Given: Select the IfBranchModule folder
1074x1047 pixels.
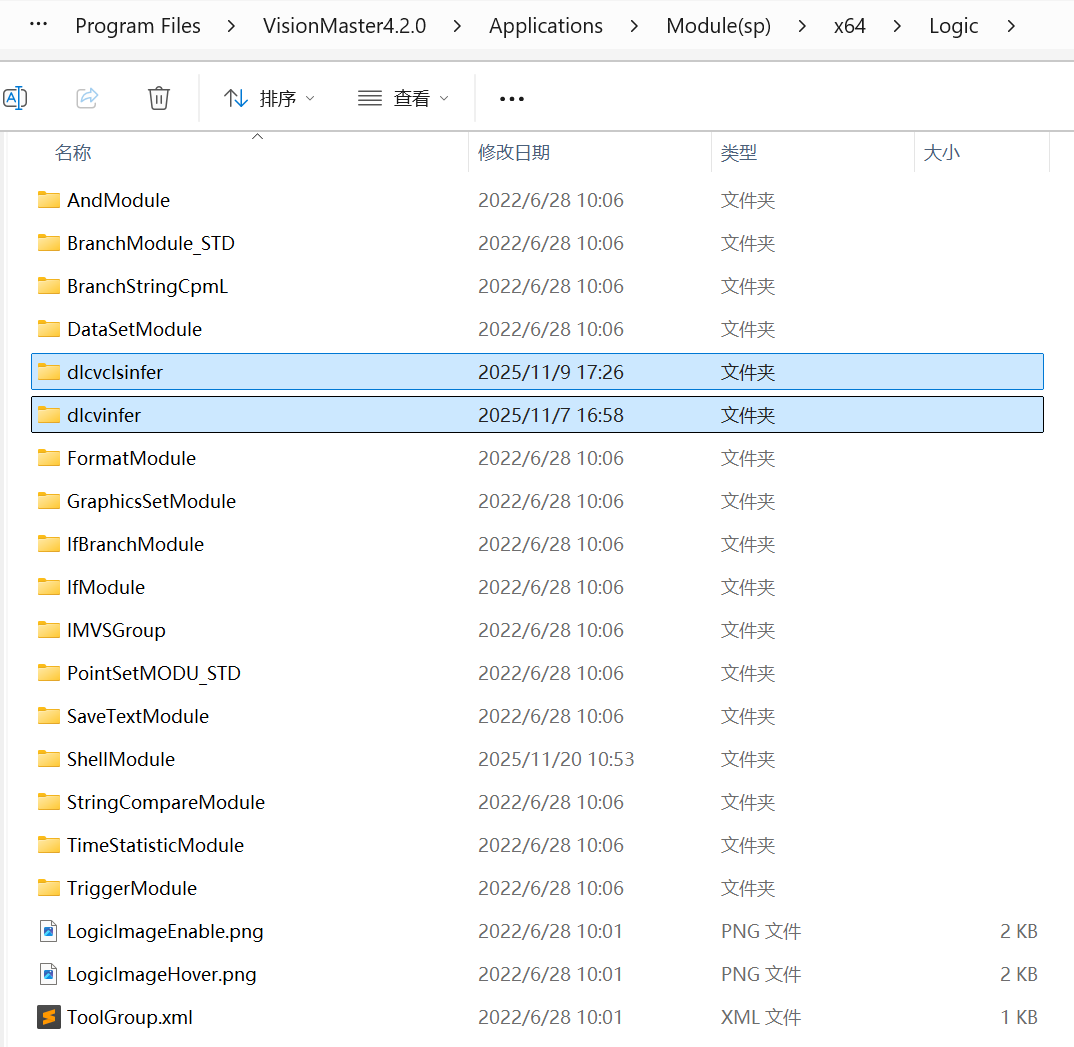Looking at the screenshot, I should [x=135, y=544].
